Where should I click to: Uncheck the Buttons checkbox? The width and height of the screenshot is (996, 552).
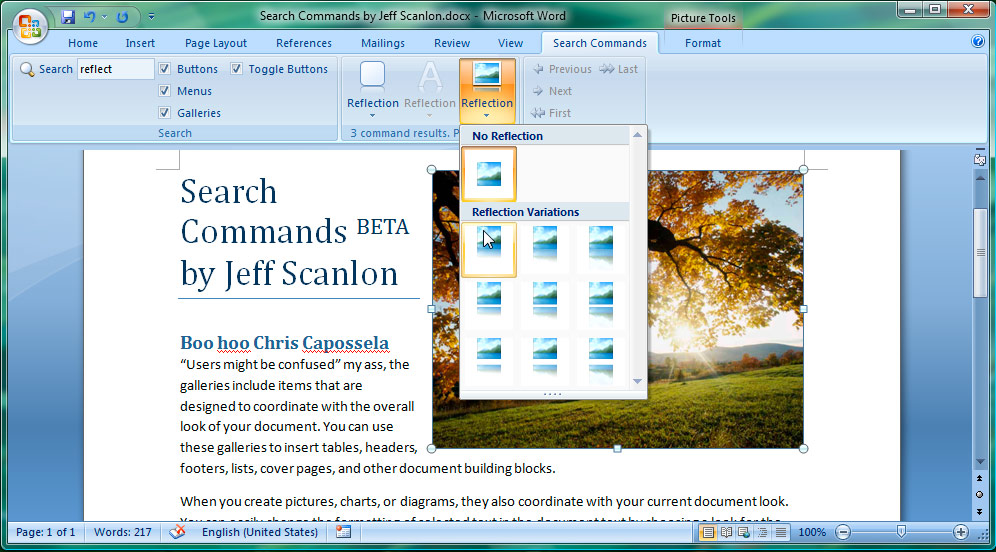[165, 69]
